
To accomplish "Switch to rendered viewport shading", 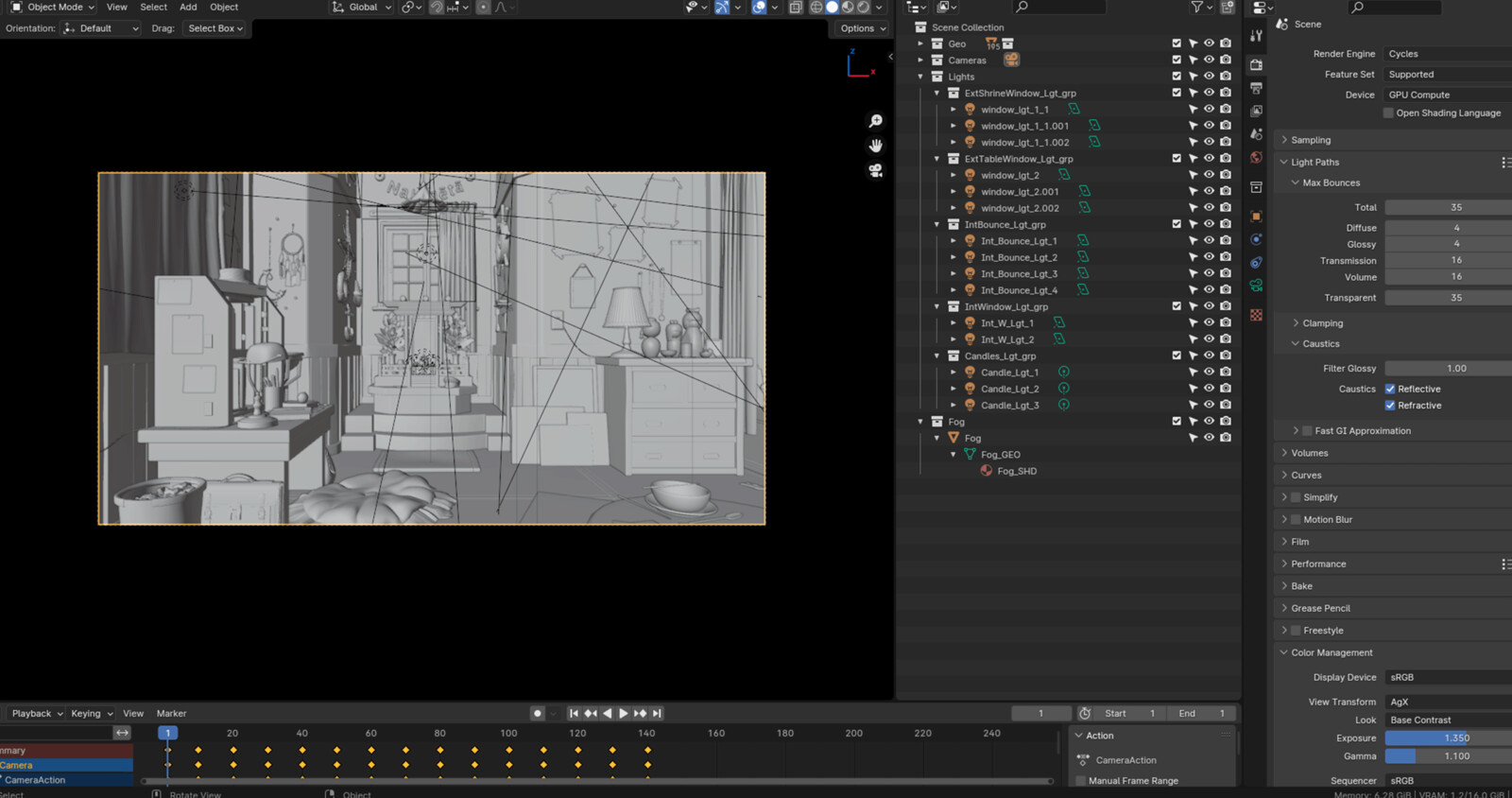I will pos(864,7).
